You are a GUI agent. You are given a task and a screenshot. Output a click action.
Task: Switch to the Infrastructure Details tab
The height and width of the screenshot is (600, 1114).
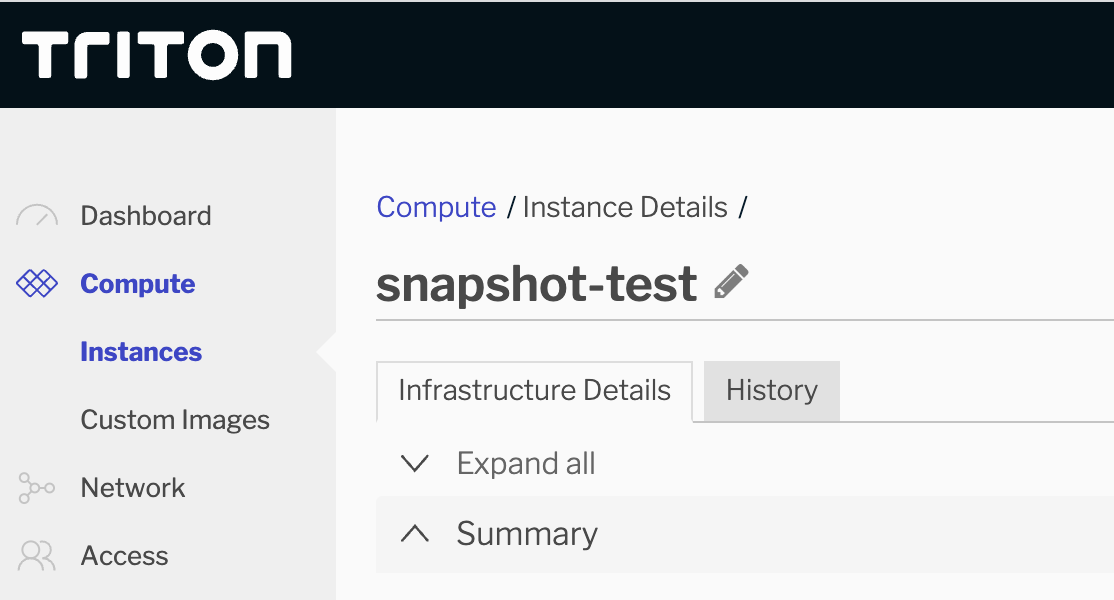click(534, 390)
